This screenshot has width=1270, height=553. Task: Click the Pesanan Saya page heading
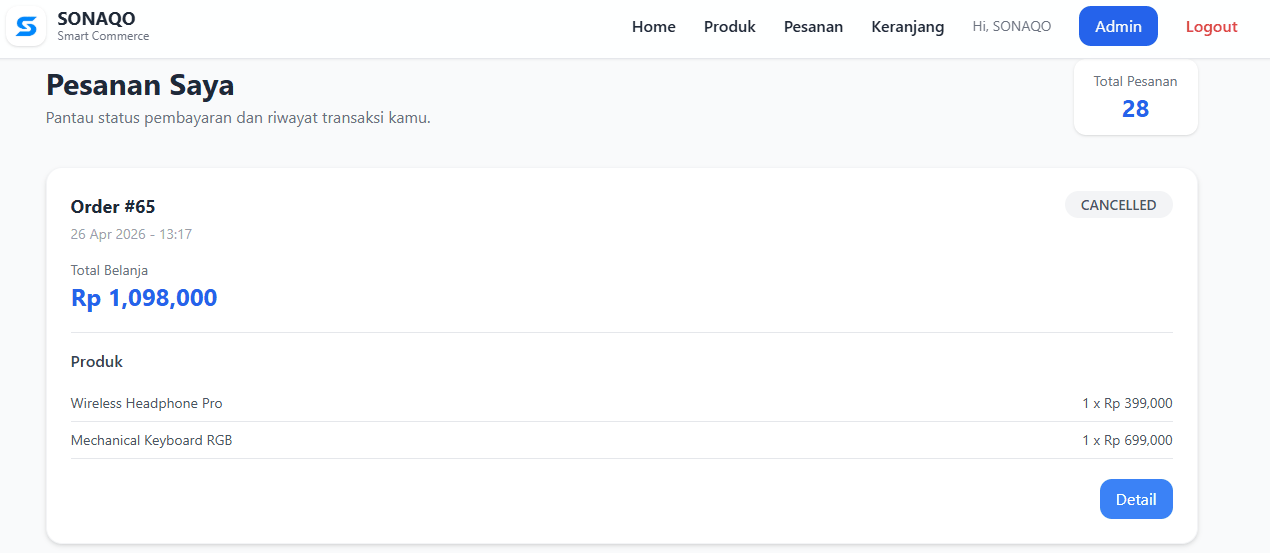click(140, 85)
